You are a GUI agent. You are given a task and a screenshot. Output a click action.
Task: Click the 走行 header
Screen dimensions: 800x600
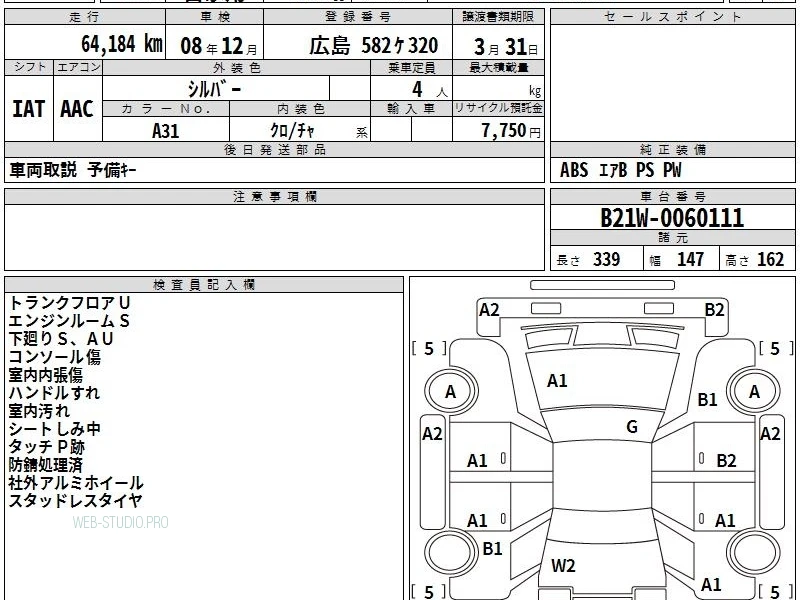[x=85, y=17]
